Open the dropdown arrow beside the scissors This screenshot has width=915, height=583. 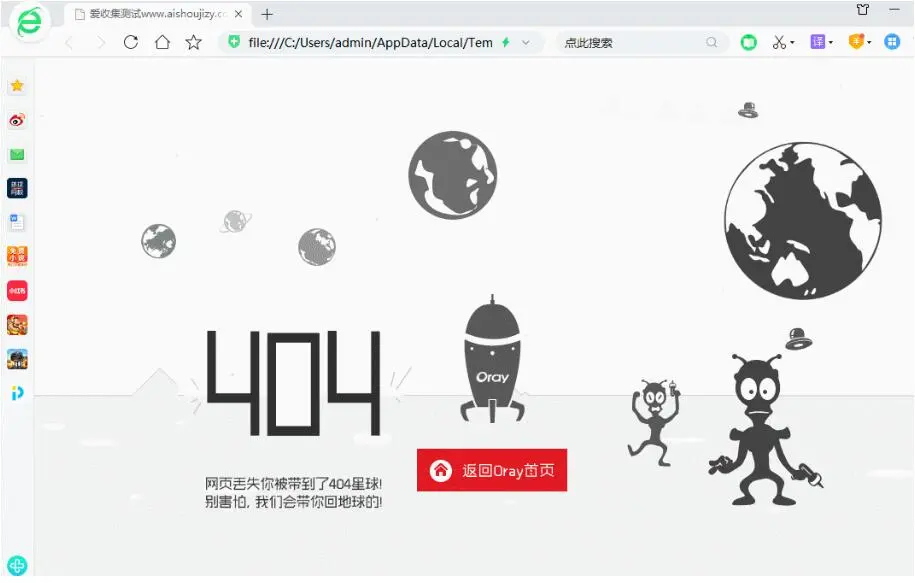coord(793,43)
